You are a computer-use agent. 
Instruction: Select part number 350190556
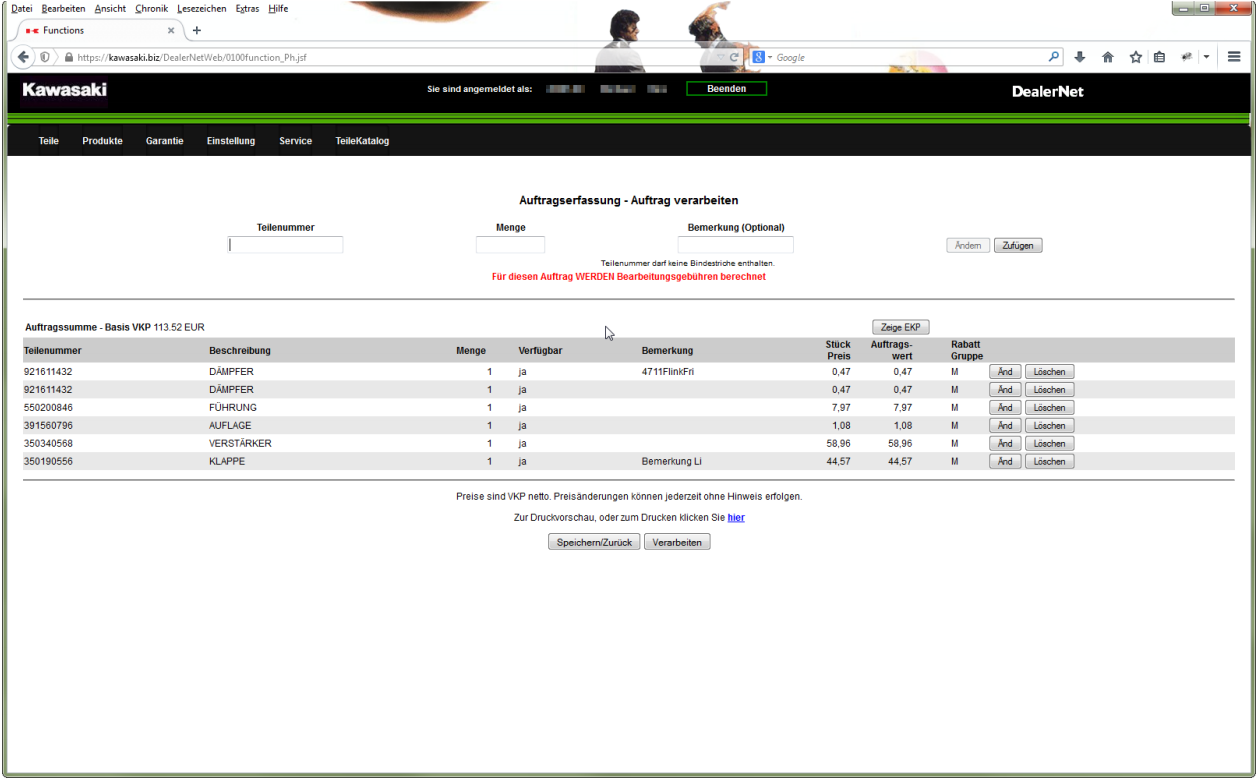[48, 462]
